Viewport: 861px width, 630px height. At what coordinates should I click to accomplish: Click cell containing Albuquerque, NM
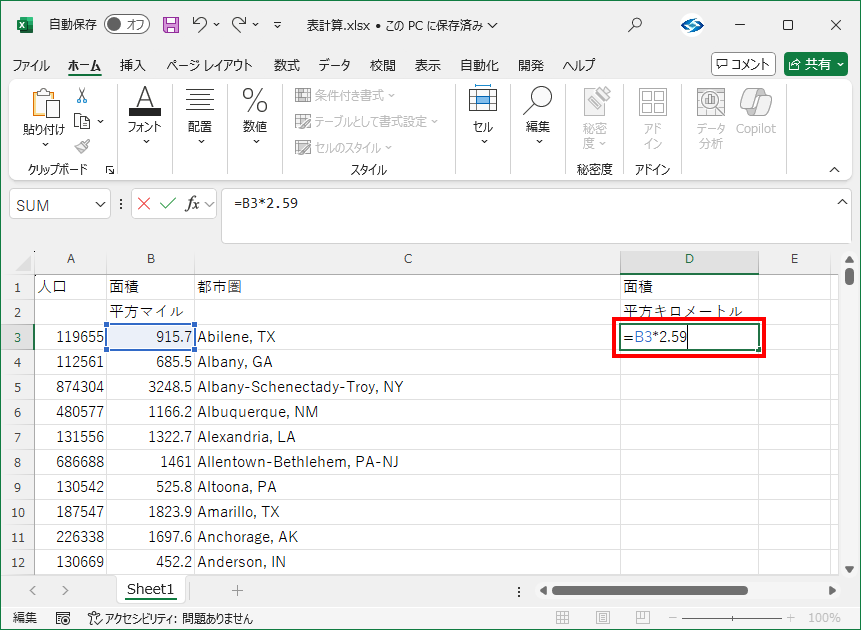point(407,412)
